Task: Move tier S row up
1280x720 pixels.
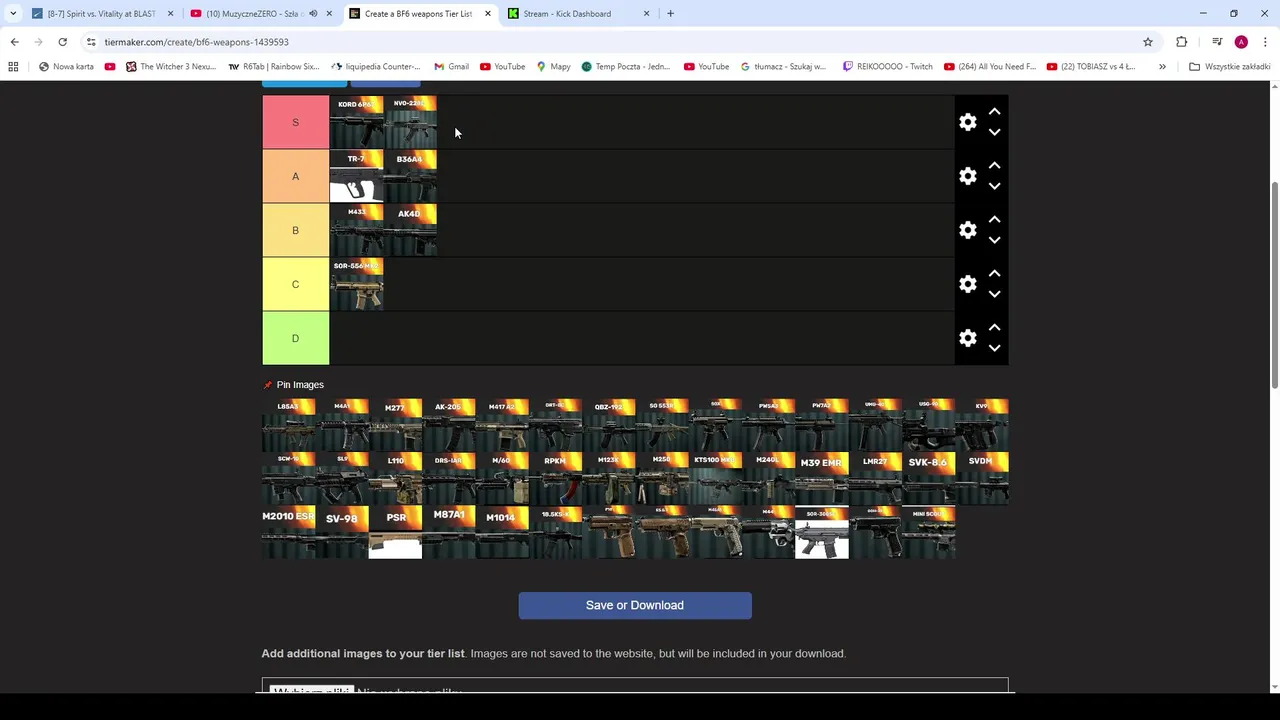Action: click(994, 112)
